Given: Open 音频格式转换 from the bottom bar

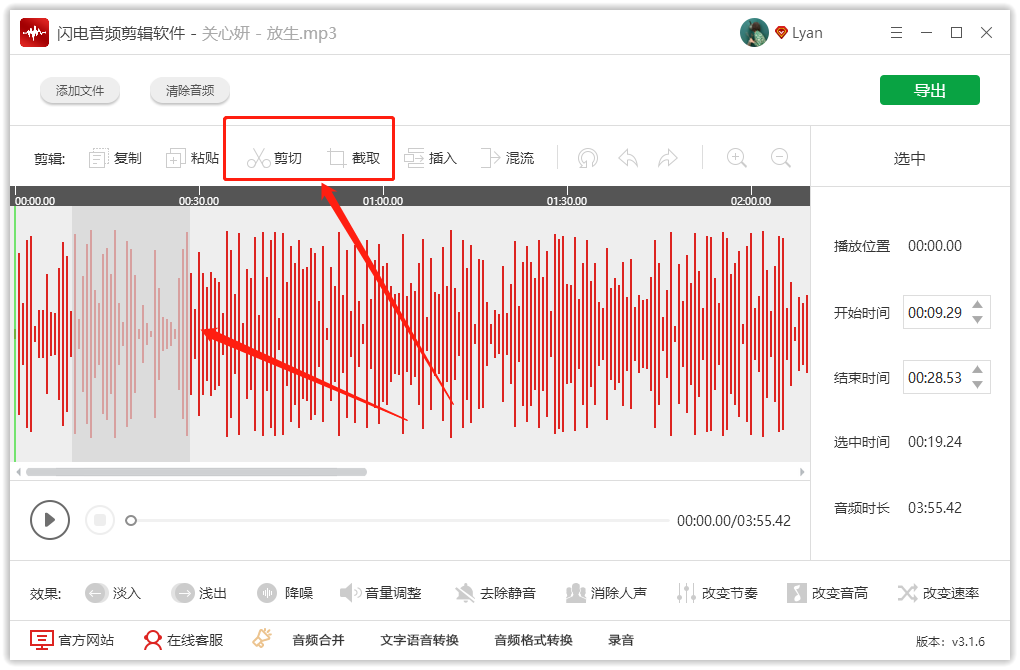Looking at the screenshot, I should tap(531, 640).
